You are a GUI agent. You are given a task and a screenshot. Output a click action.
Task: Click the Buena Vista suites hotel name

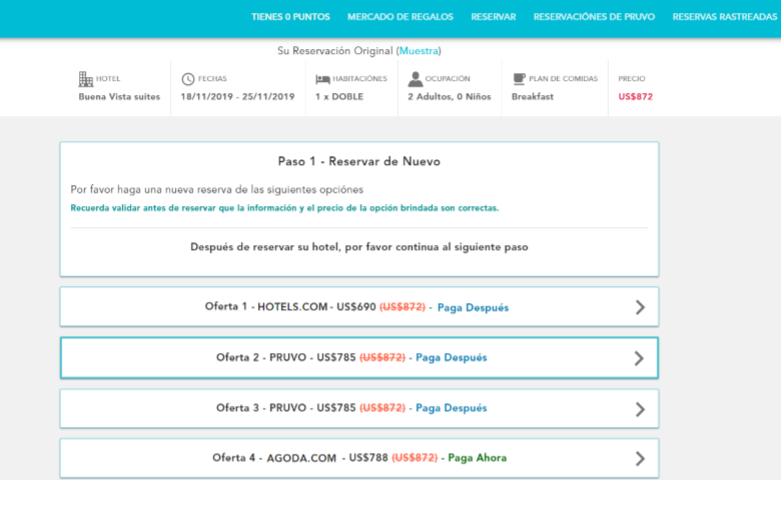click(119, 97)
